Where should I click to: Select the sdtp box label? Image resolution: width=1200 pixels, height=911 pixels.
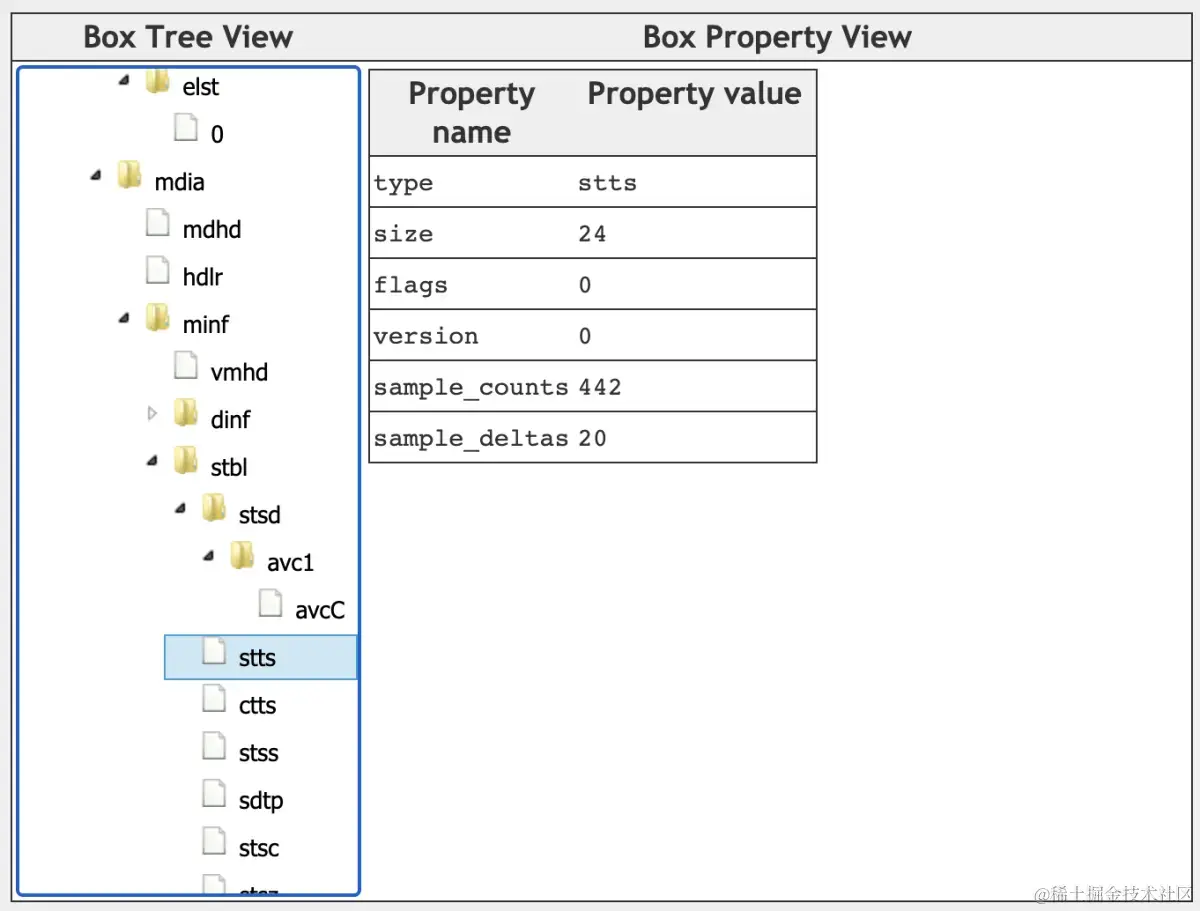(261, 801)
